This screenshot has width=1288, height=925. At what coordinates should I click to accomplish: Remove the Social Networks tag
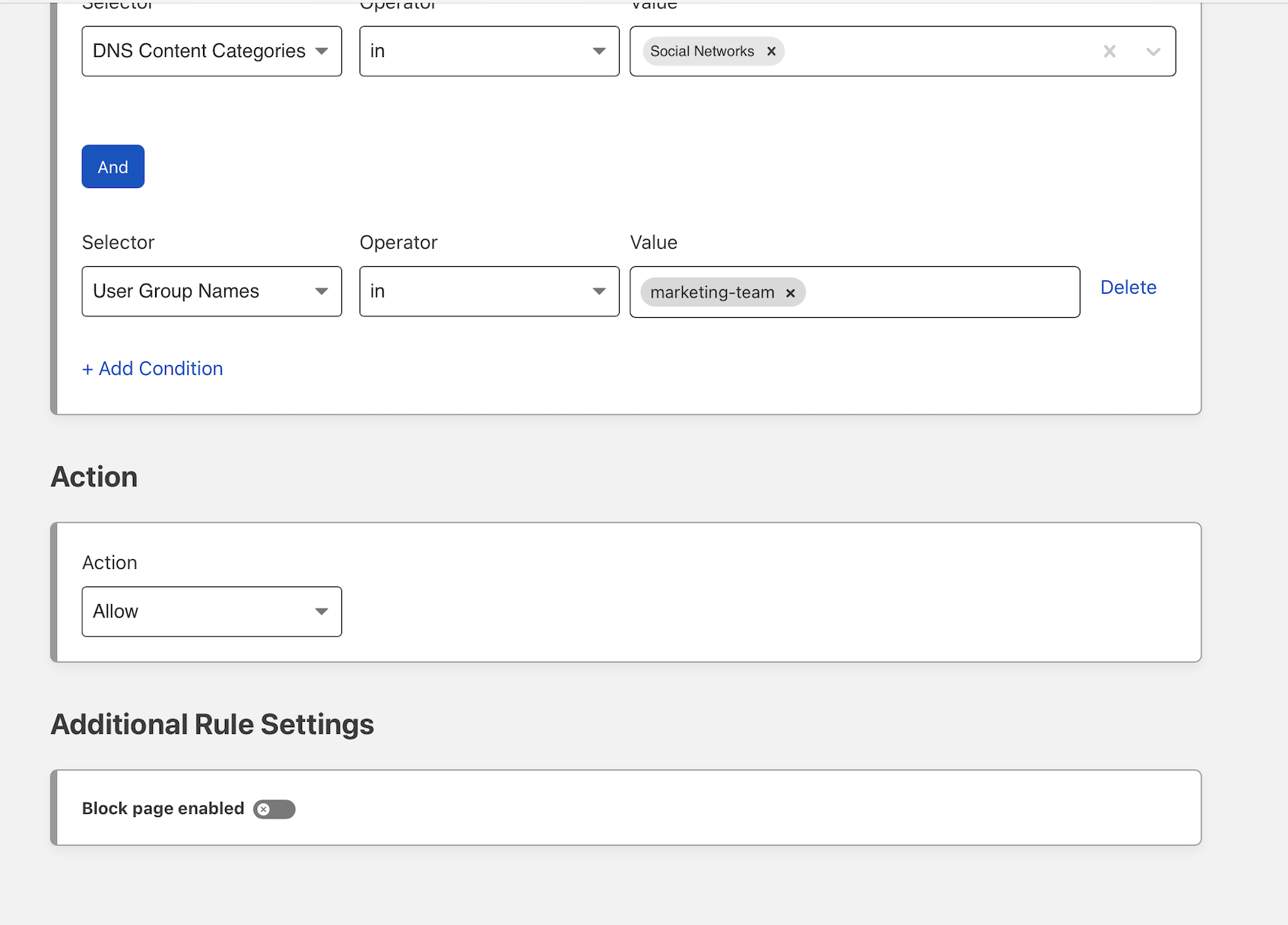pos(771,52)
